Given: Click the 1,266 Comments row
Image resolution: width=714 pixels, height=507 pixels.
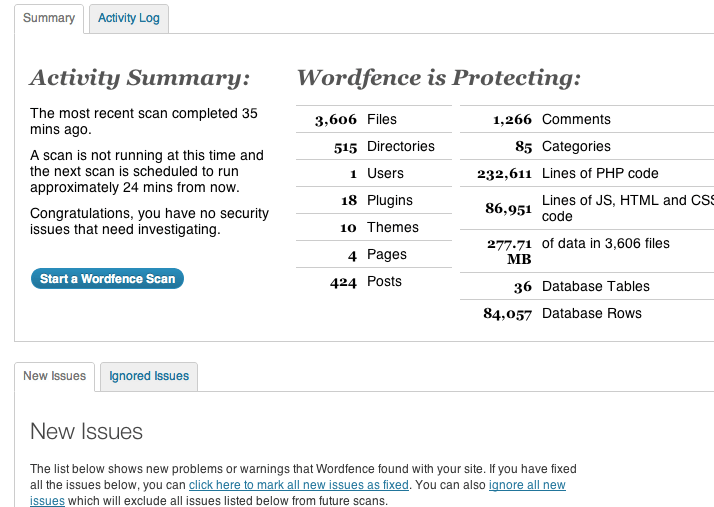Looking at the screenshot, I should pyautogui.click(x=587, y=119).
